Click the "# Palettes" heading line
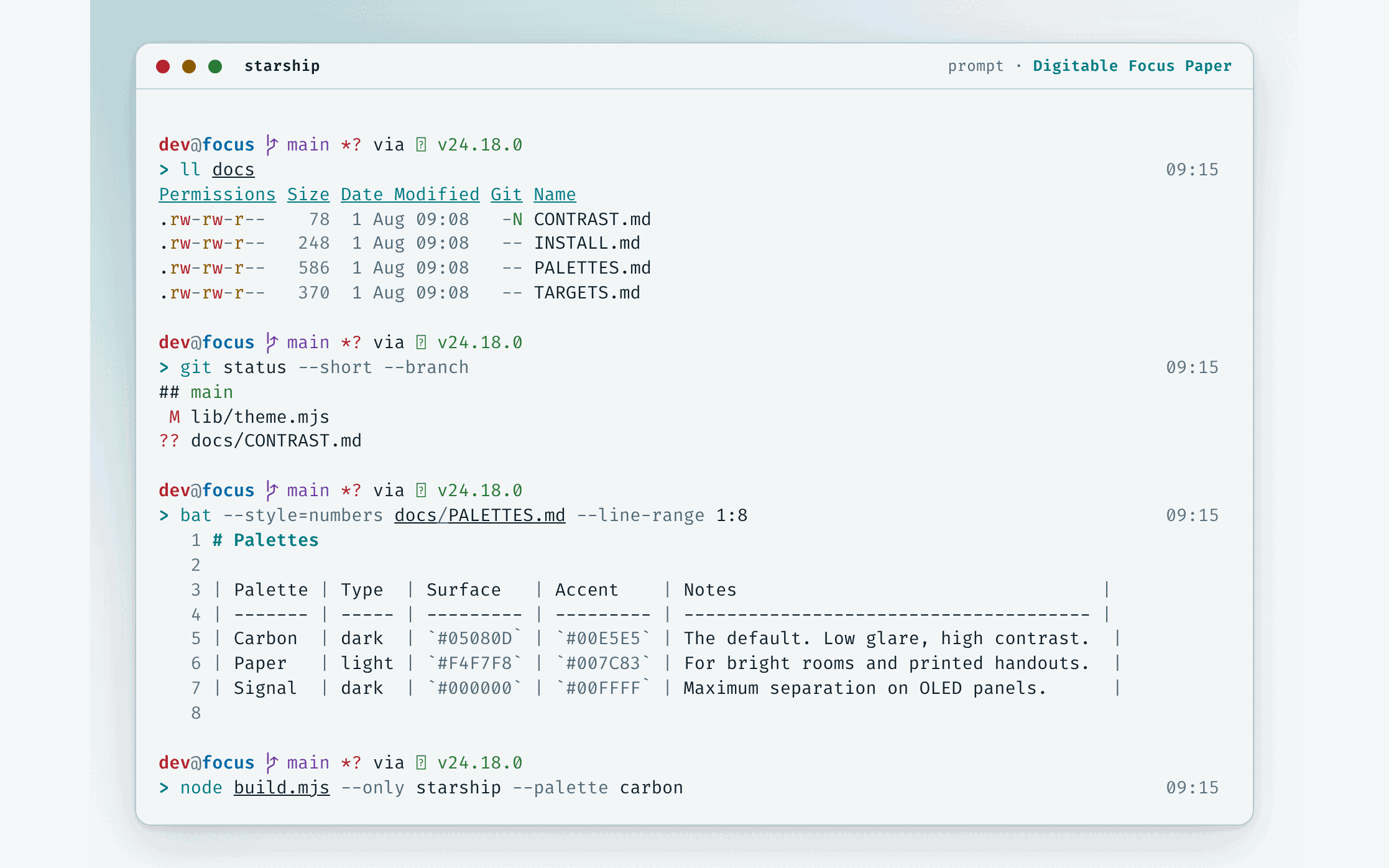 click(x=265, y=540)
